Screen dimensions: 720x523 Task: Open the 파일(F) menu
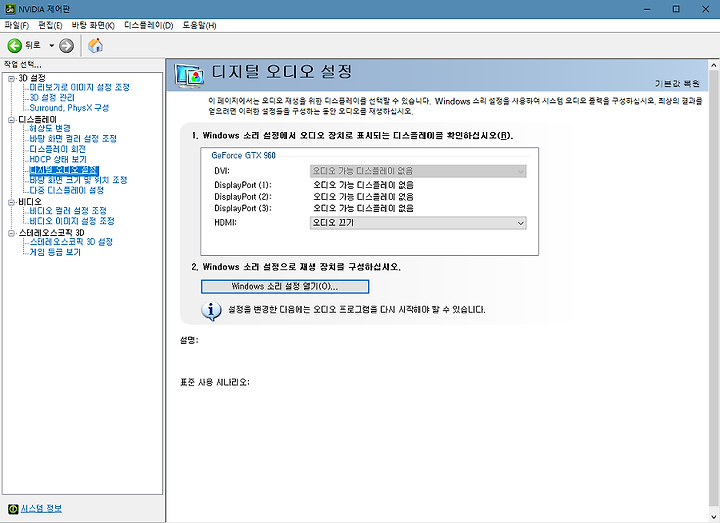17,25
